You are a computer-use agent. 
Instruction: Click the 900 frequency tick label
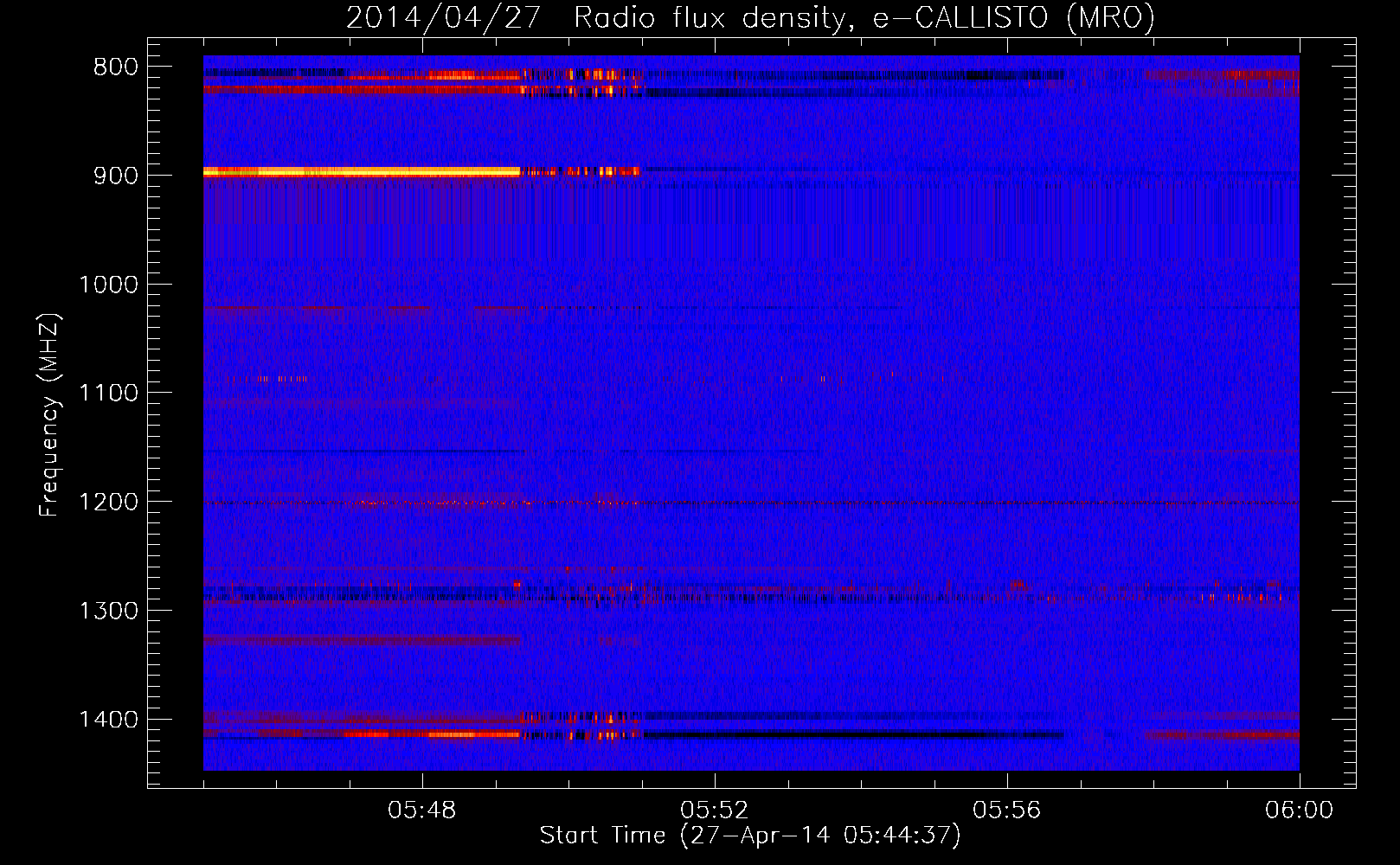coord(116,176)
